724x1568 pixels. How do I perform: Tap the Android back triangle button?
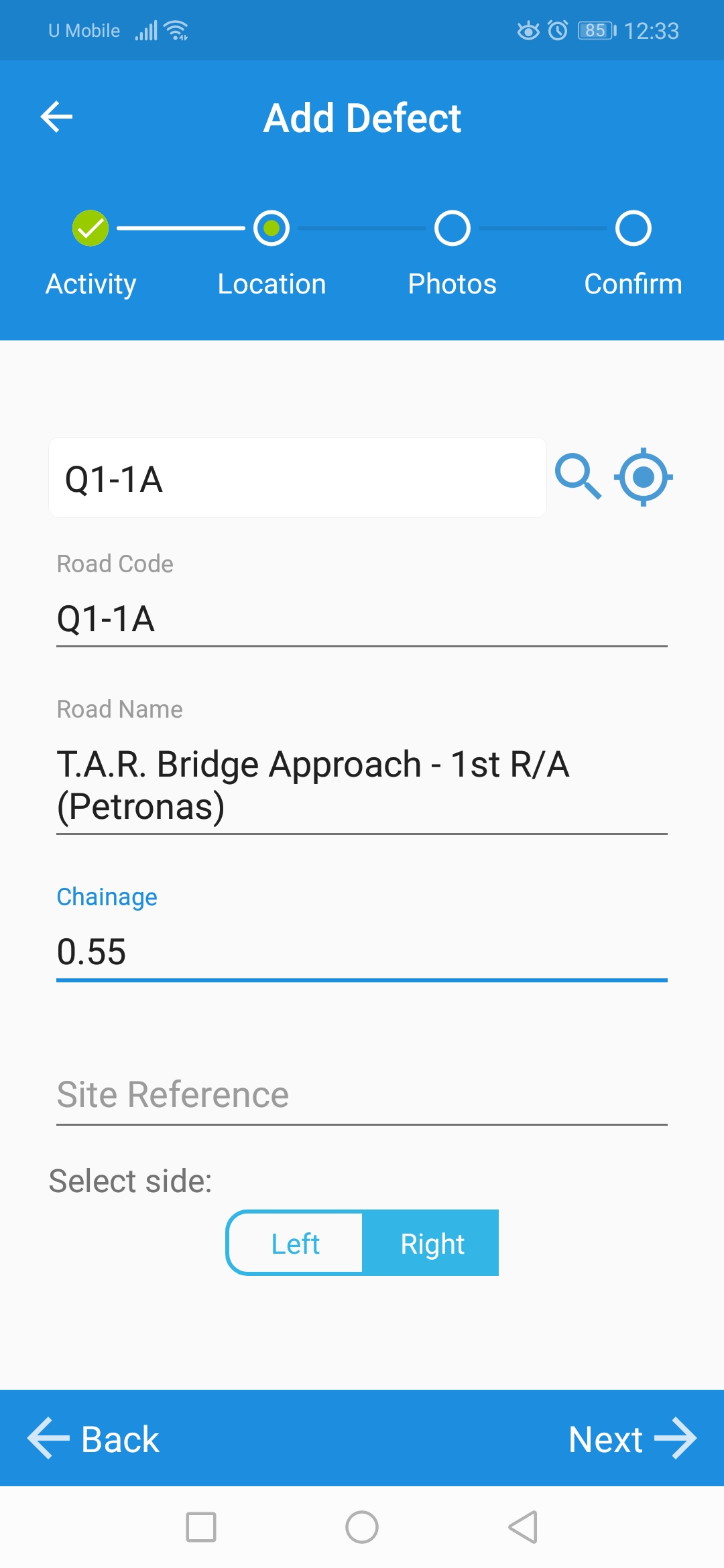pos(524,1527)
